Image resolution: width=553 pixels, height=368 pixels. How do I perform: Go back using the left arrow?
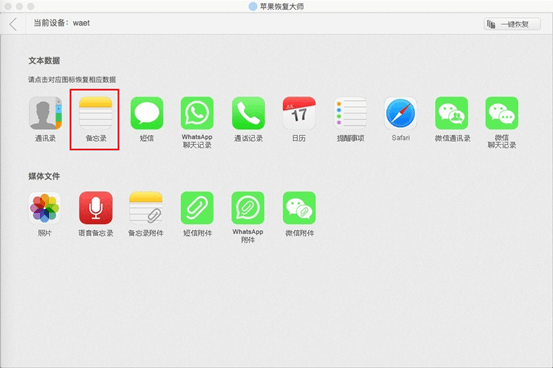click(13, 24)
